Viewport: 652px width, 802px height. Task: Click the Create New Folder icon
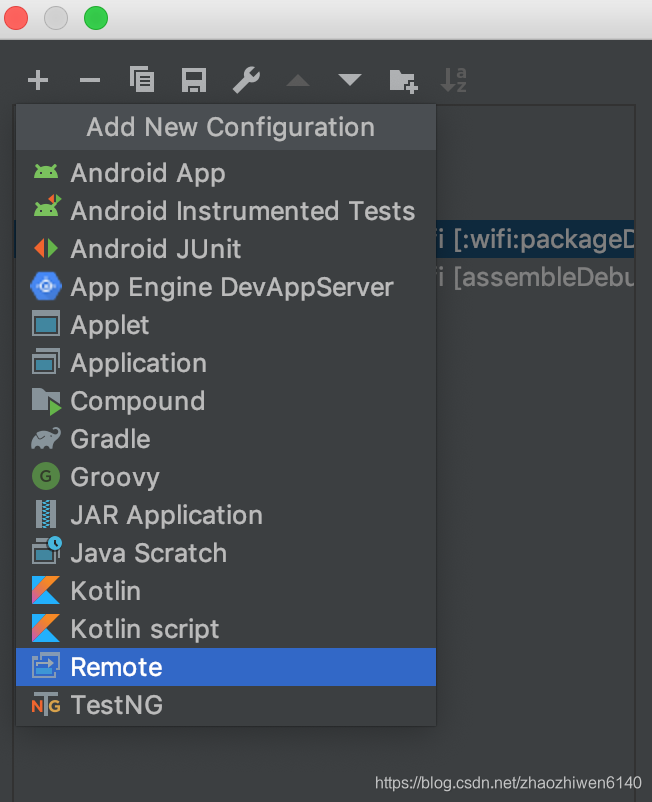pyautogui.click(x=402, y=80)
